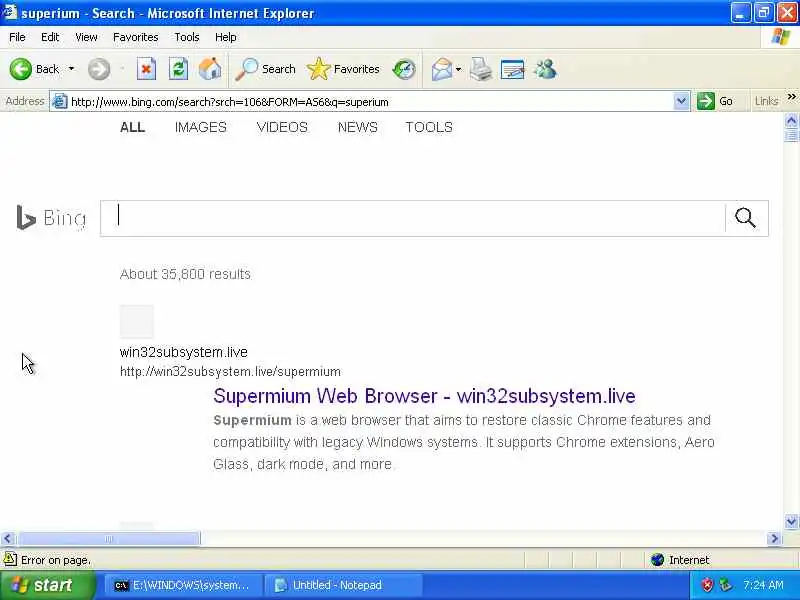Click the horizontal scrollbar left arrow
The height and width of the screenshot is (600, 800).
[x=7, y=538]
